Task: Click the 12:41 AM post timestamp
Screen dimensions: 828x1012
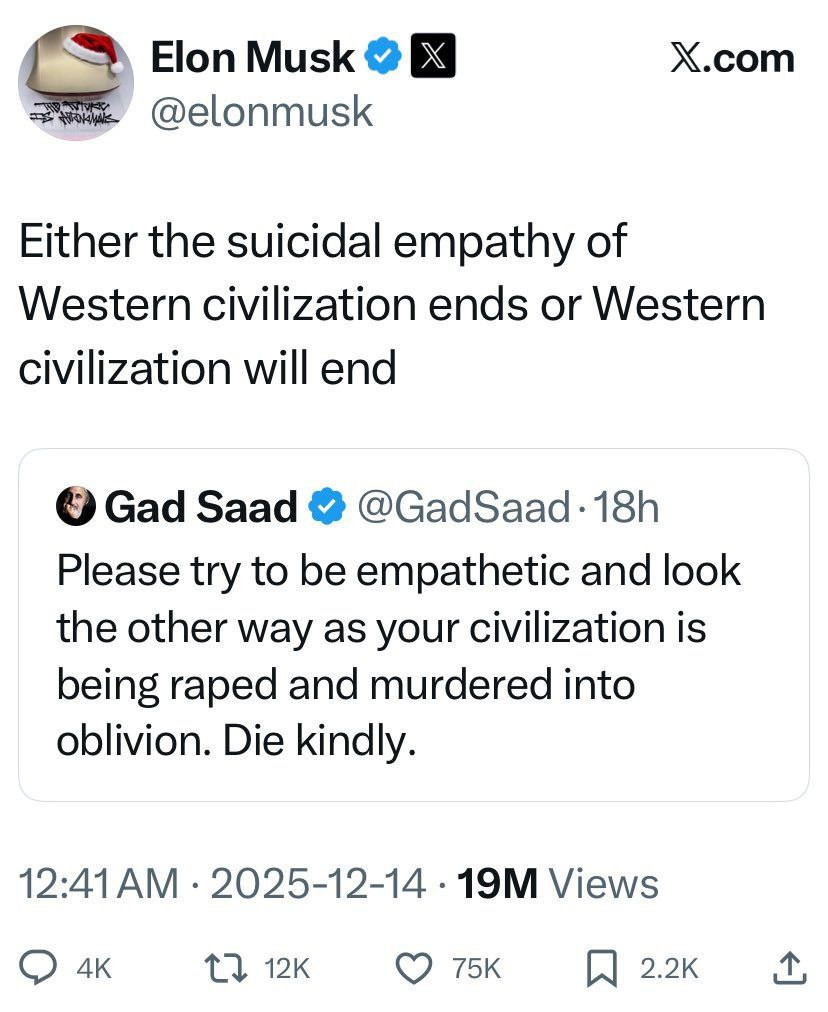Action: click(100, 884)
